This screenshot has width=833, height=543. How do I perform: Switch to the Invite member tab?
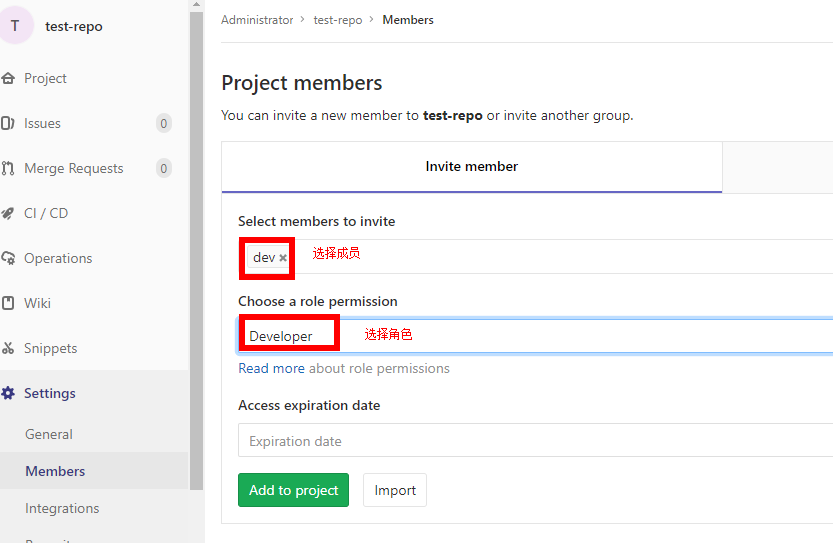click(472, 166)
